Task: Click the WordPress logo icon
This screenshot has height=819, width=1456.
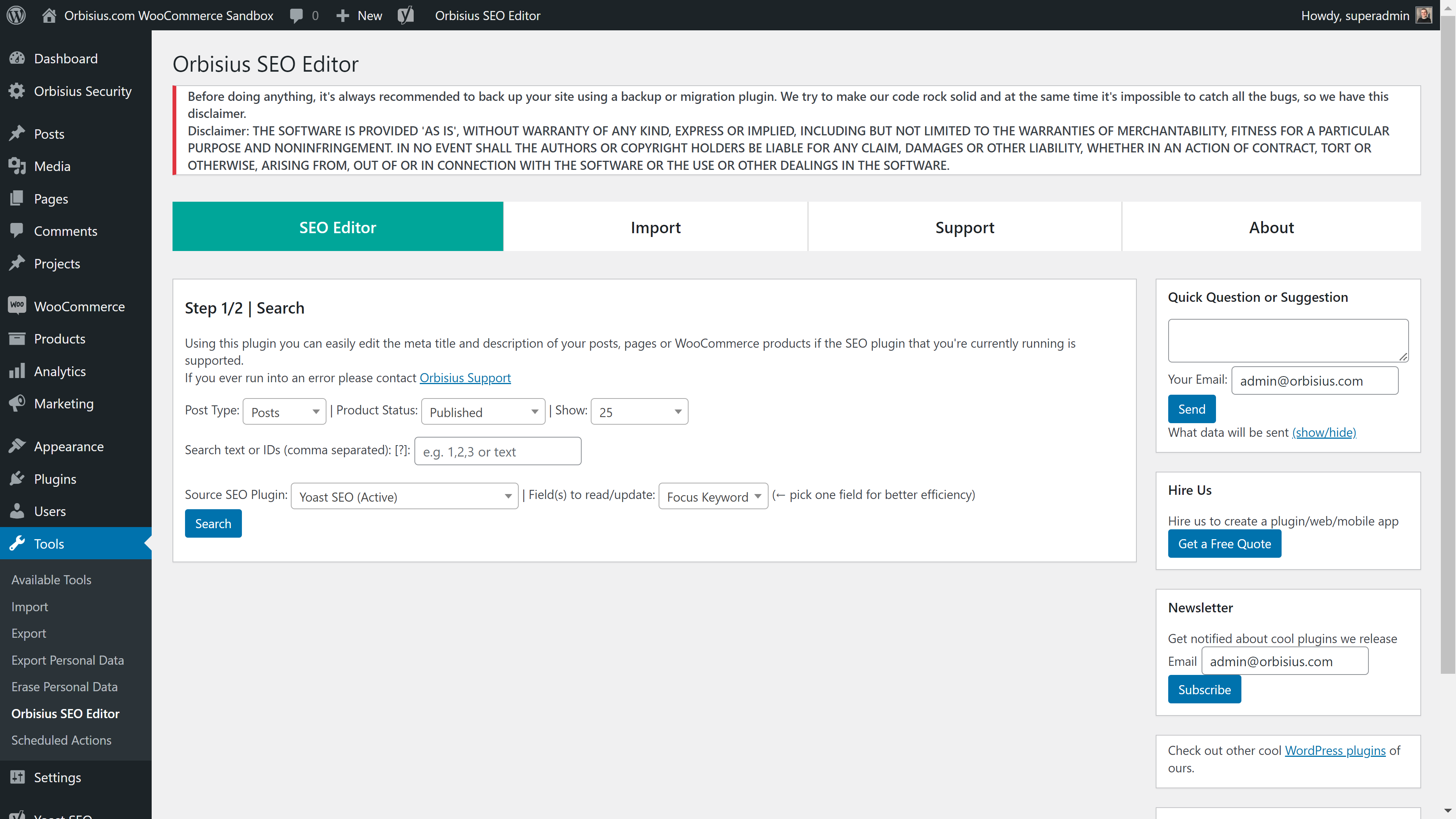Action: coord(16,15)
